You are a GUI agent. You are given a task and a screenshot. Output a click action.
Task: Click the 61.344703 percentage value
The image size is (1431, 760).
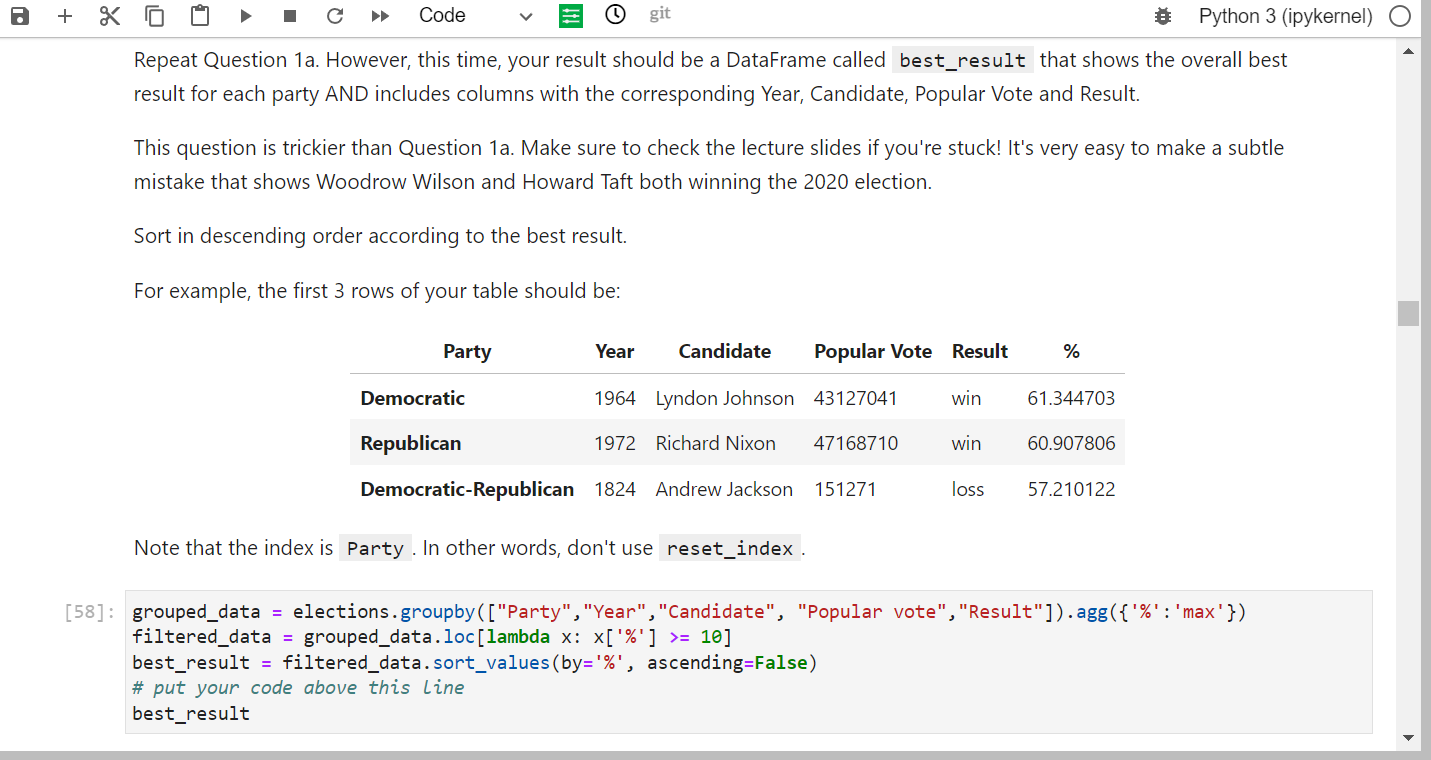[x=1071, y=398]
